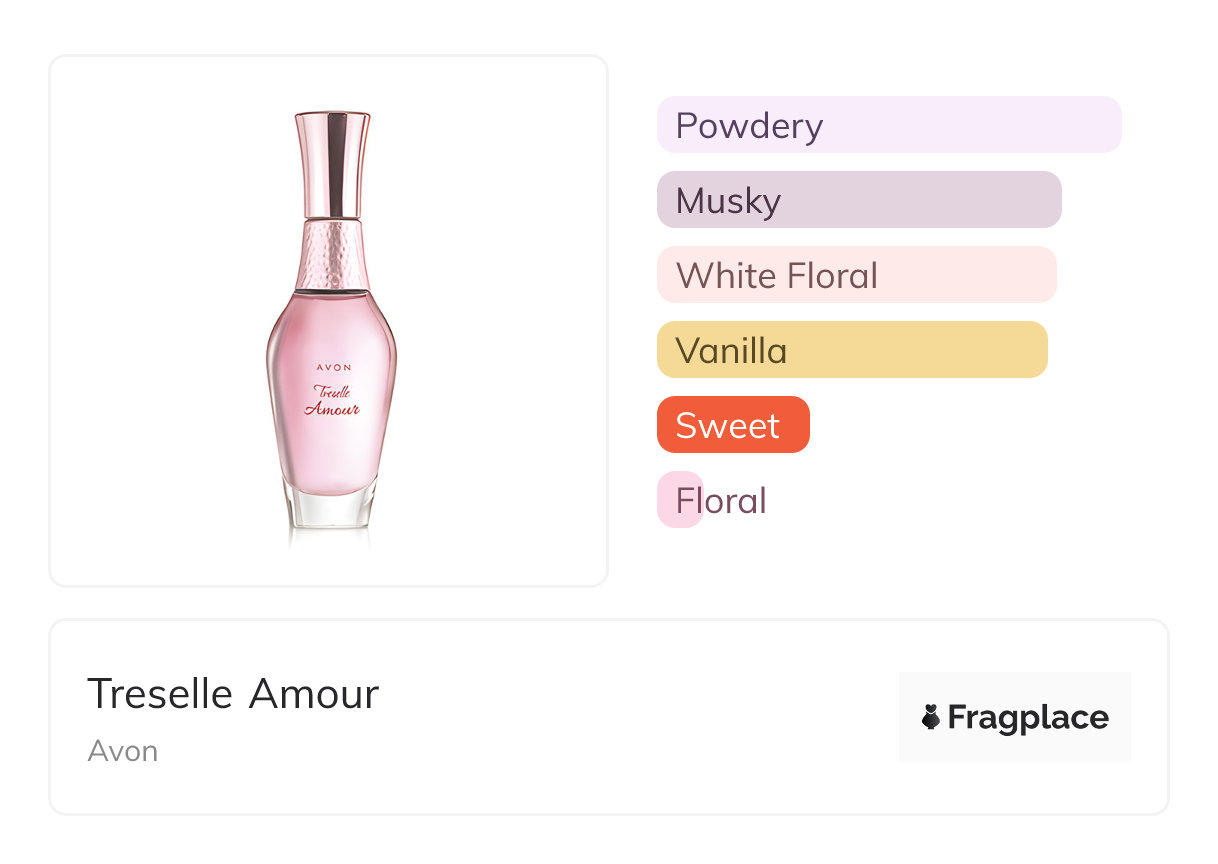Click the White Floral label text

[x=777, y=276]
